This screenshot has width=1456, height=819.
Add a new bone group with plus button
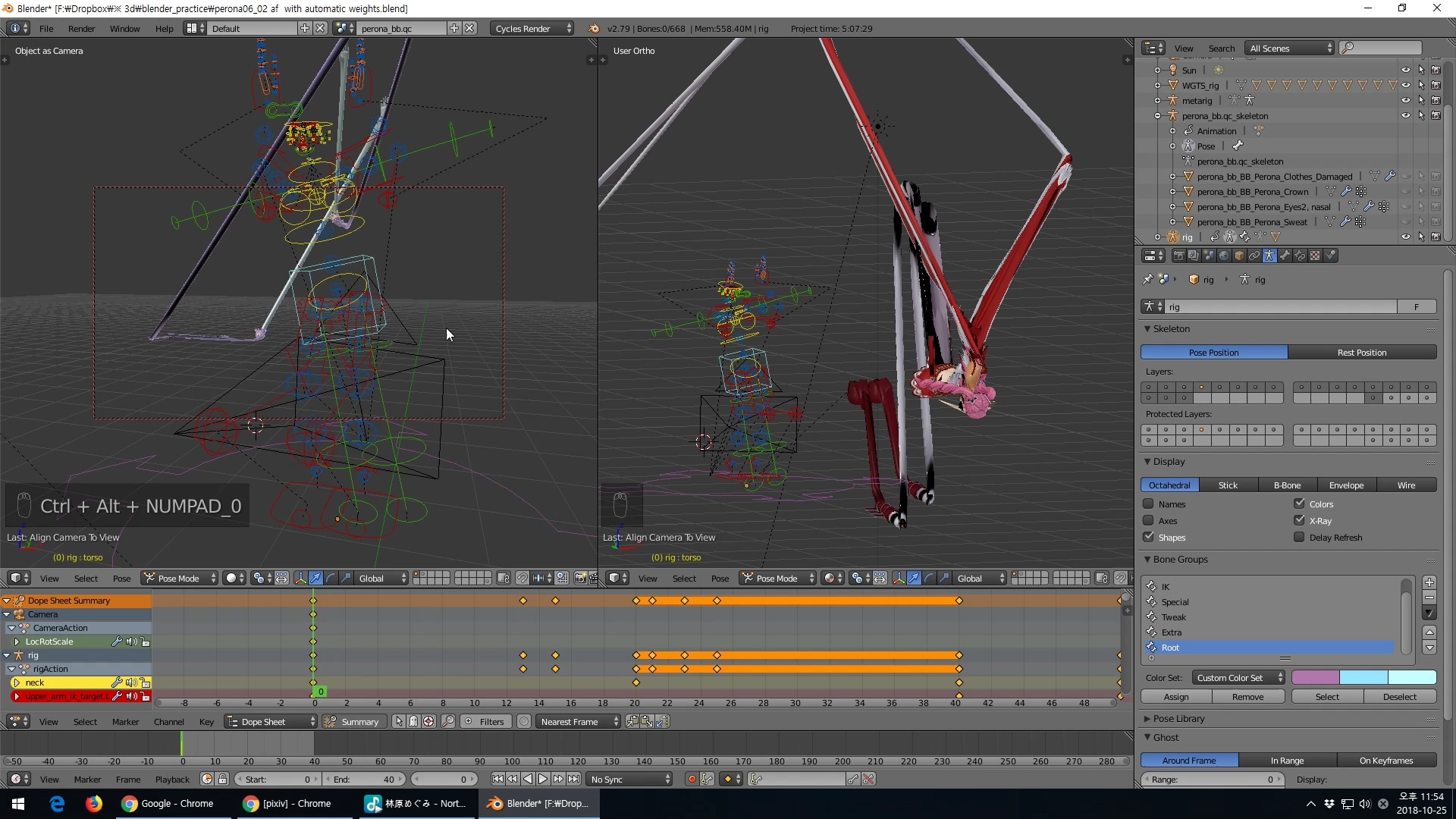(1429, 582)
